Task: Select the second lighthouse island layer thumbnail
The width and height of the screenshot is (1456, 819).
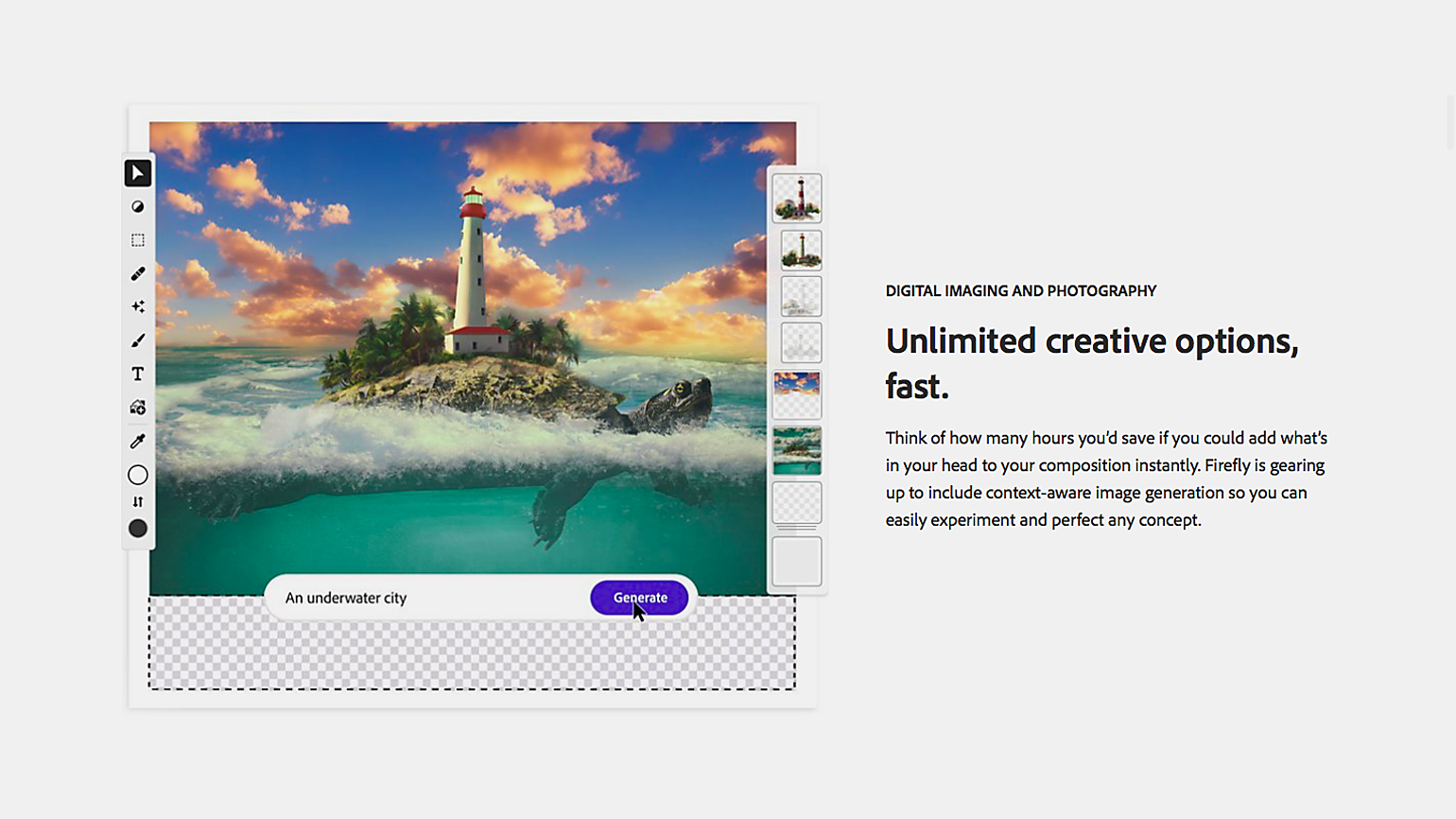Action: 801,251
